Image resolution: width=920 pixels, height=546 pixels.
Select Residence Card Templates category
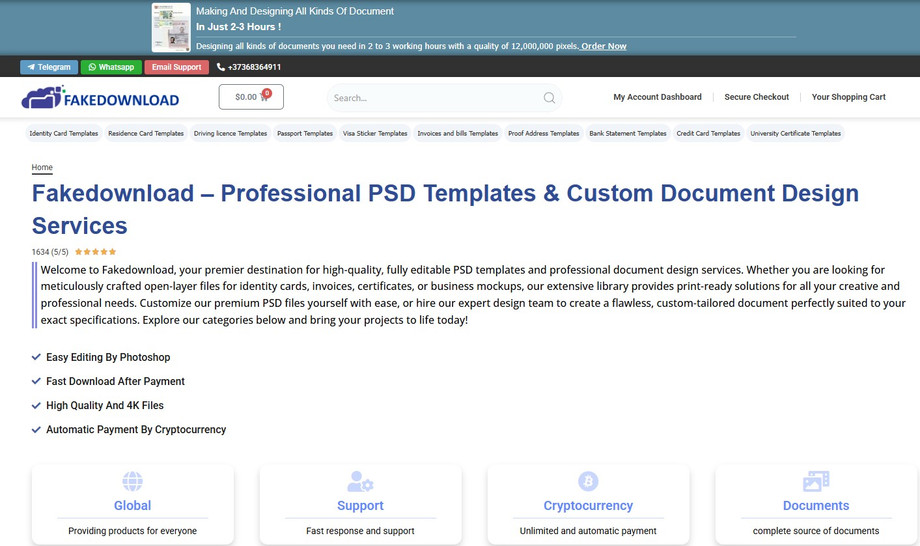coord(146,133)
